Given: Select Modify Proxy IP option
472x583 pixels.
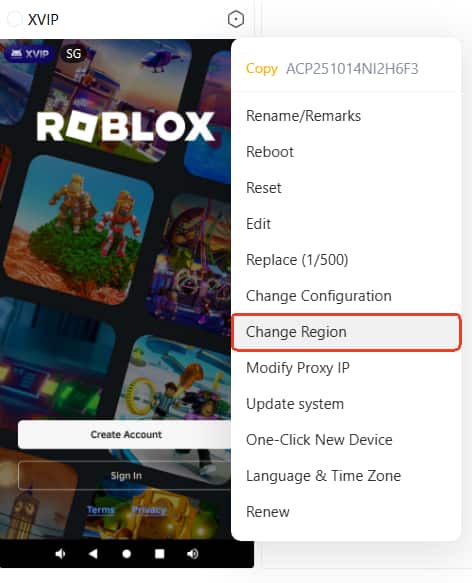Looking at the screenshot, I should [x=346, y=368].
